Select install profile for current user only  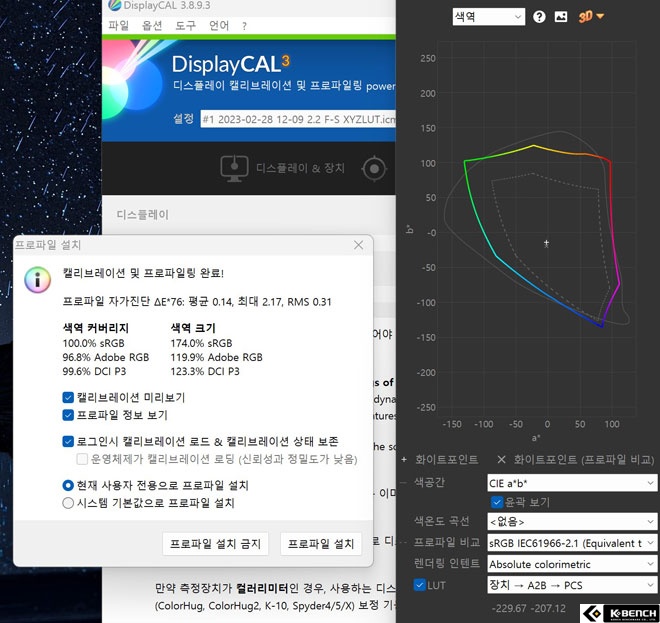(x=68, y=485)
